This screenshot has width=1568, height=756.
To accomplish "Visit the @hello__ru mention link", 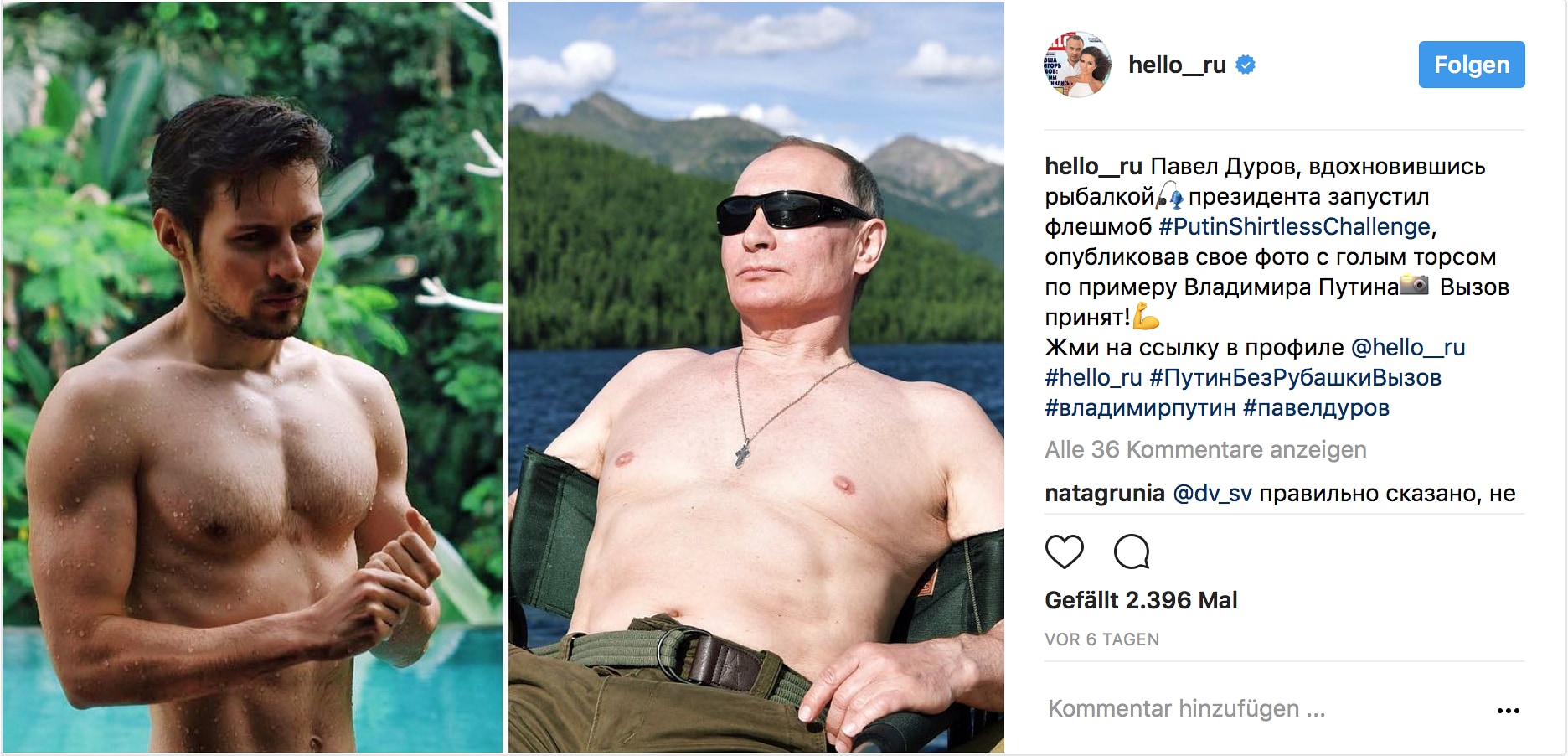I will coord(1408,348).
